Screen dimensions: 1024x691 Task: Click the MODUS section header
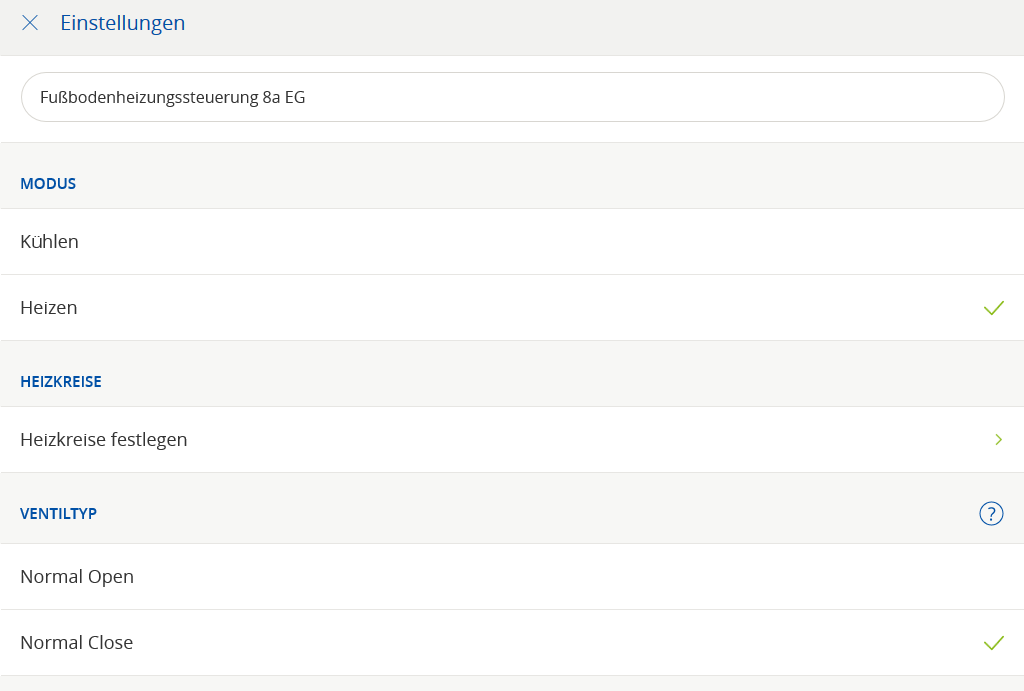click(x=48, y=184)
